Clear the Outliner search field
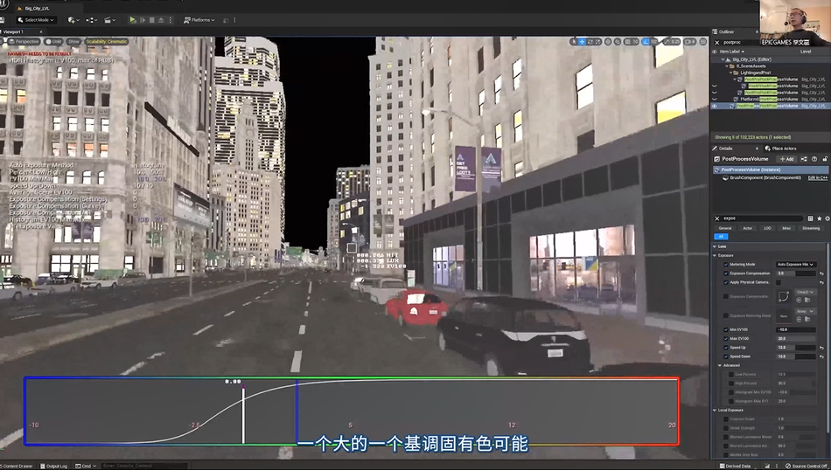 pyautogui.click(x=717, y=42)
